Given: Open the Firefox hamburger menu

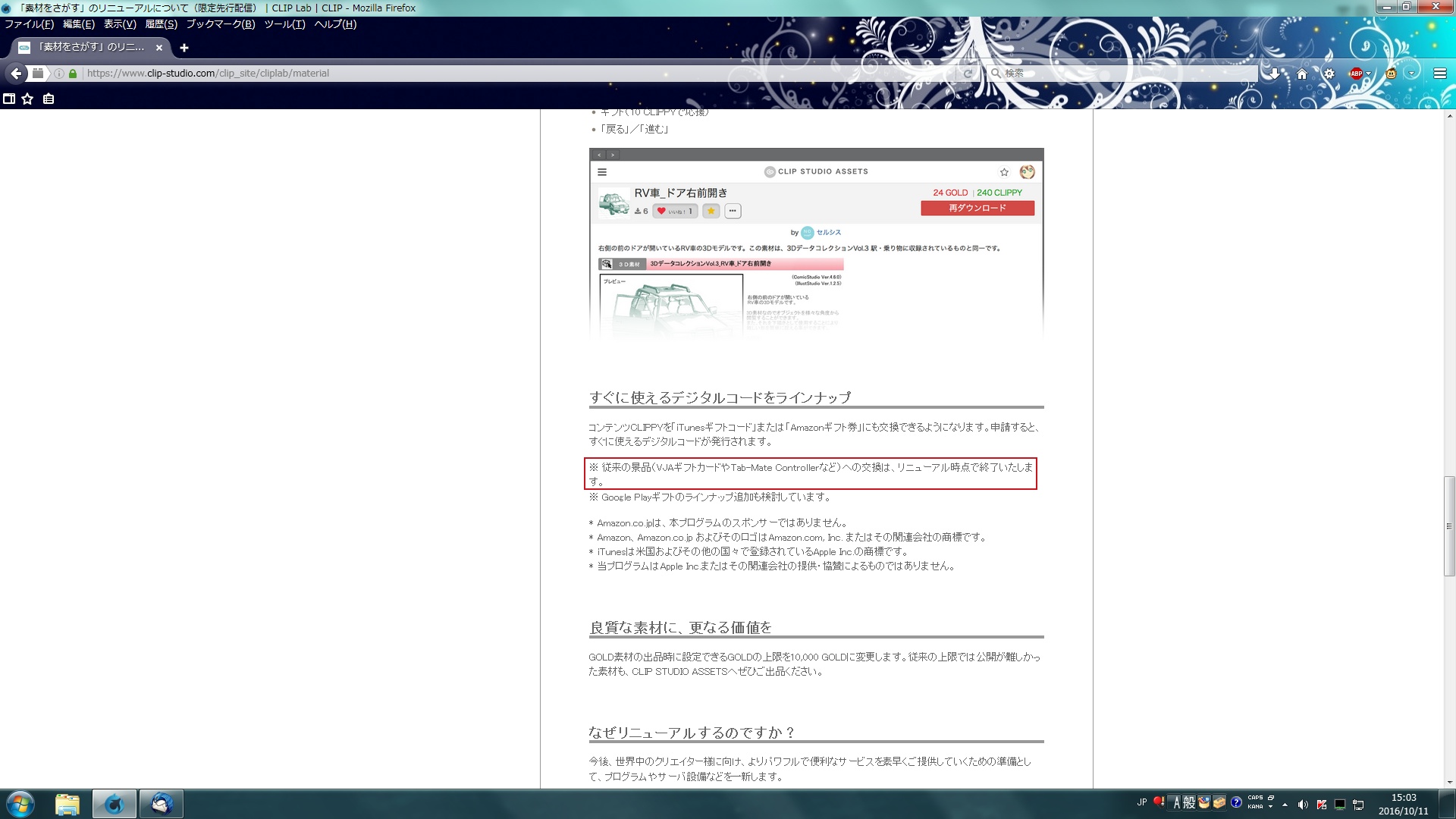Looking at the screenshot, I should click(1440, 74).
